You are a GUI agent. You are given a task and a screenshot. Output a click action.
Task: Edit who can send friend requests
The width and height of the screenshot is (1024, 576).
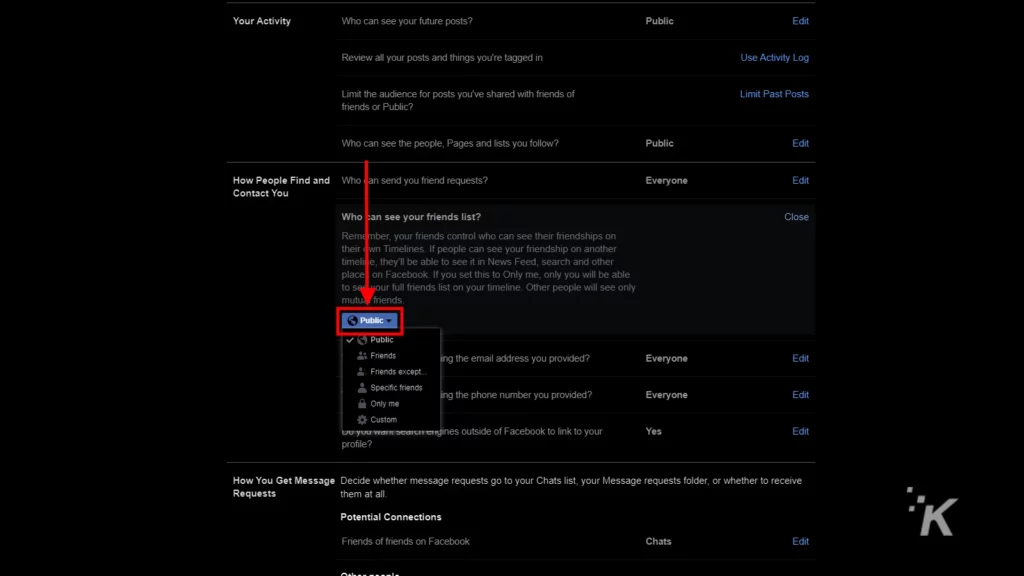pyautogui.click(x=800, y=180)
